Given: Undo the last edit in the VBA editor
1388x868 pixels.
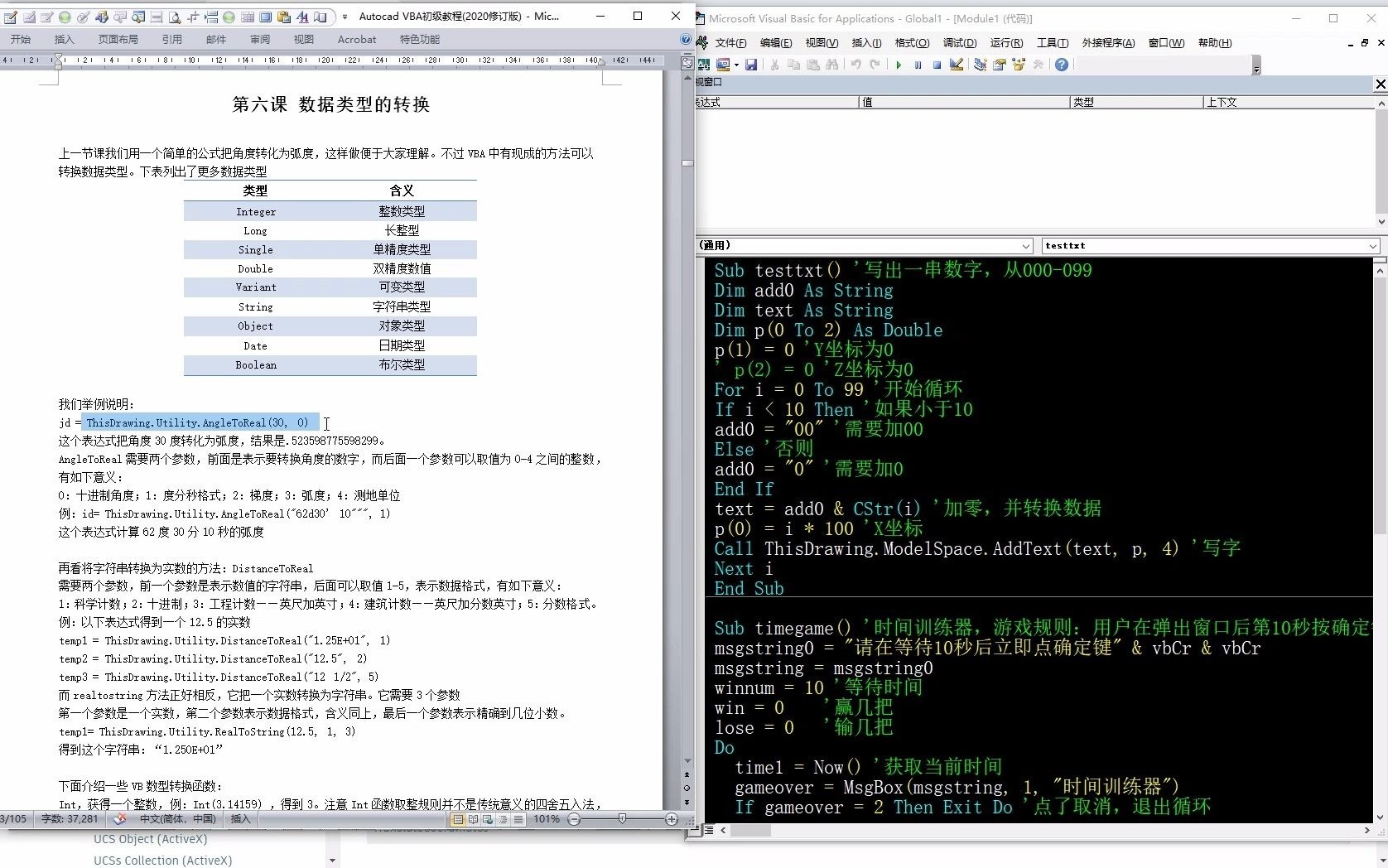Looking at the screenshot, I should click(855, 65).
